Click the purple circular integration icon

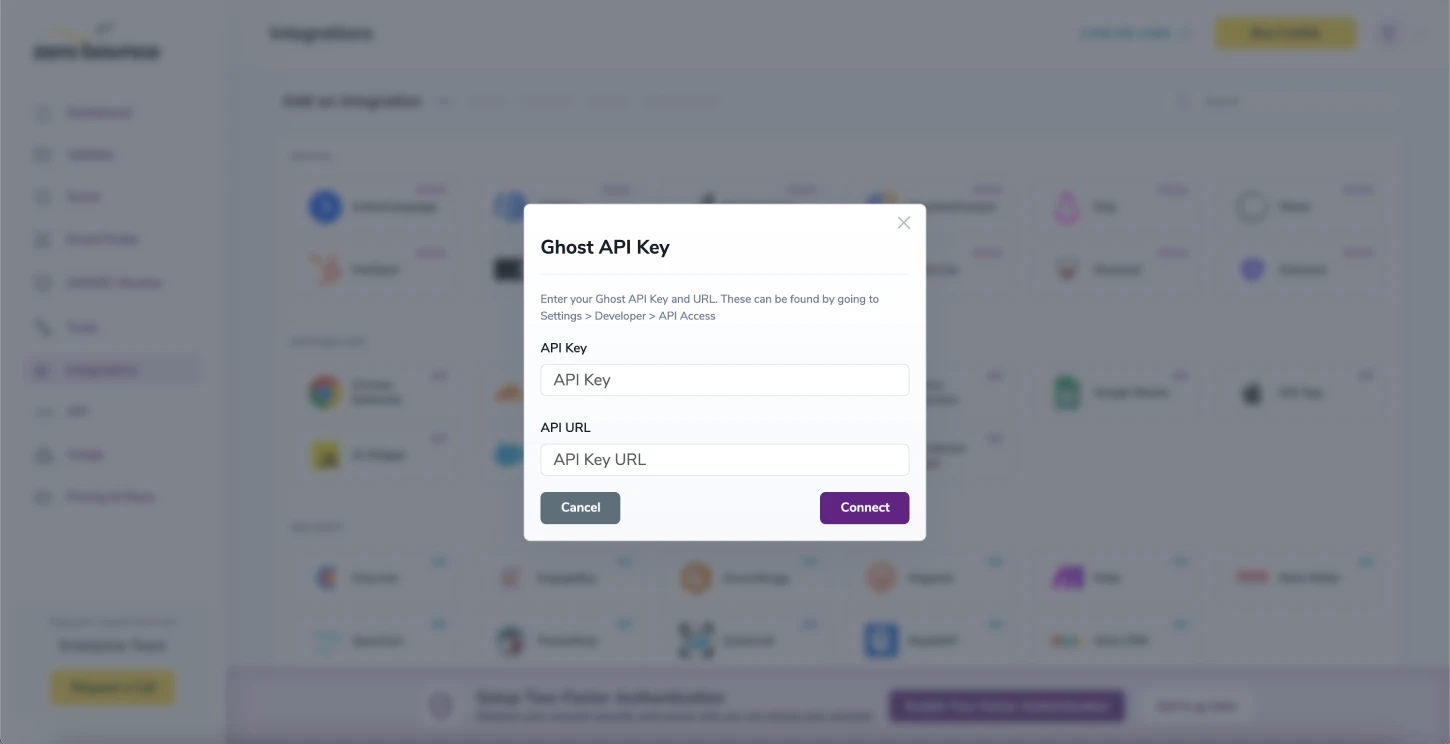pyautogui.click(x=1251, y=268)
